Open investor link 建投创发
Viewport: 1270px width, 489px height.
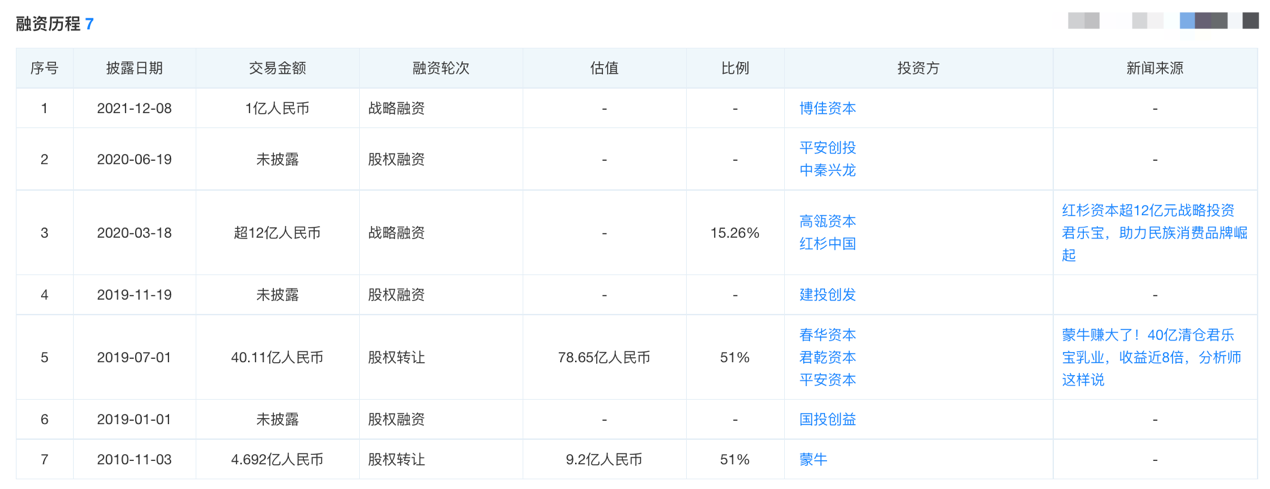tap(827, 295)
